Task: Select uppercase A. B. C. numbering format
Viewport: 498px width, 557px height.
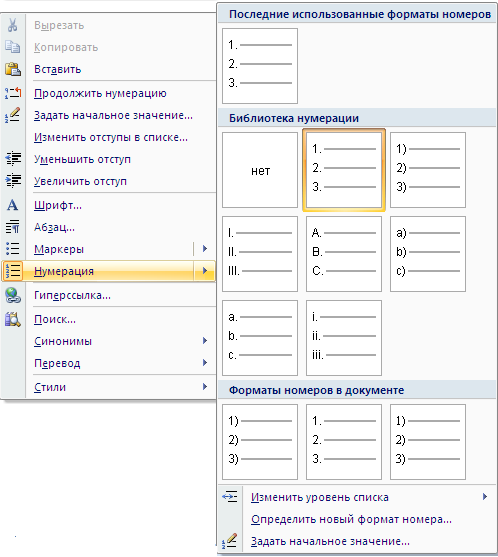Action: click(x=344, y=254)
